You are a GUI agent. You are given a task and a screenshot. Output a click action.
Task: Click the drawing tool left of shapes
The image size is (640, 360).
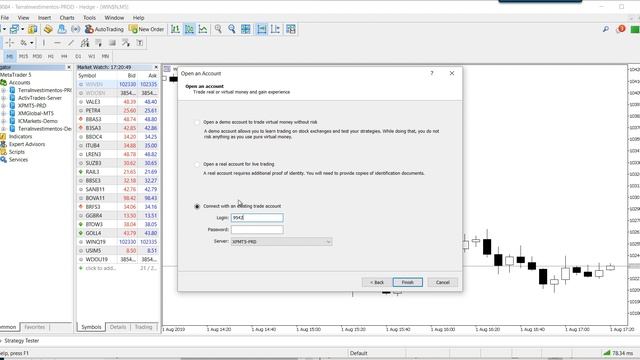99,43
